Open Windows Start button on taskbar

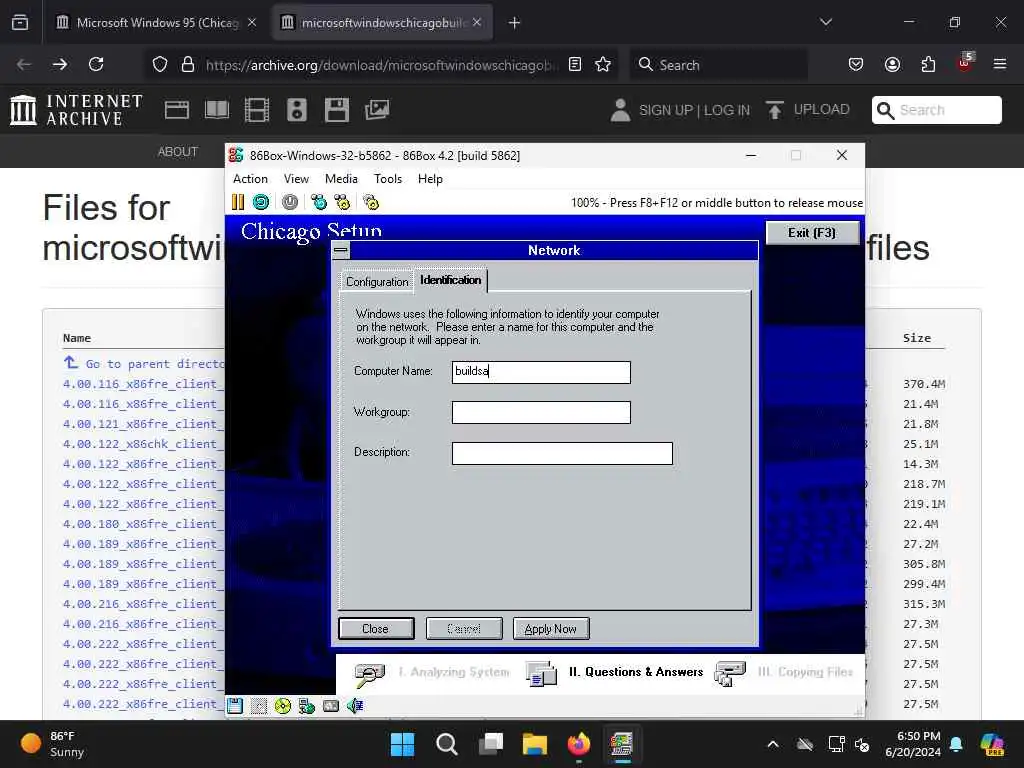coord(402,744)
